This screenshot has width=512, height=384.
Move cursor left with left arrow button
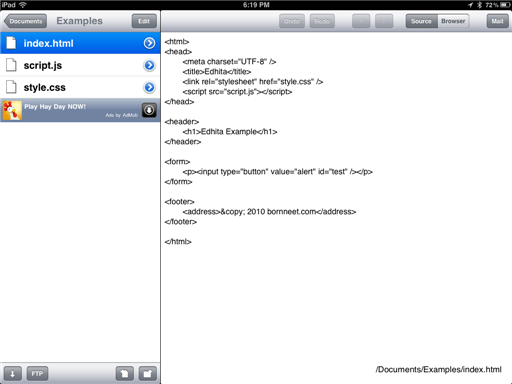coord(361,21)
